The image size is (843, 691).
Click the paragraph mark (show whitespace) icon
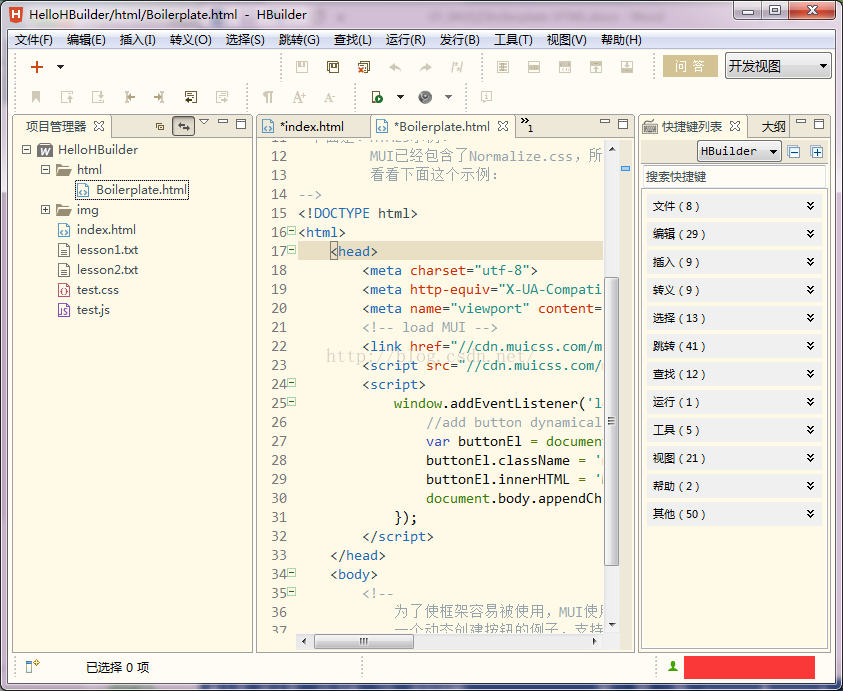pyautogui.click(x=268, y=97)
